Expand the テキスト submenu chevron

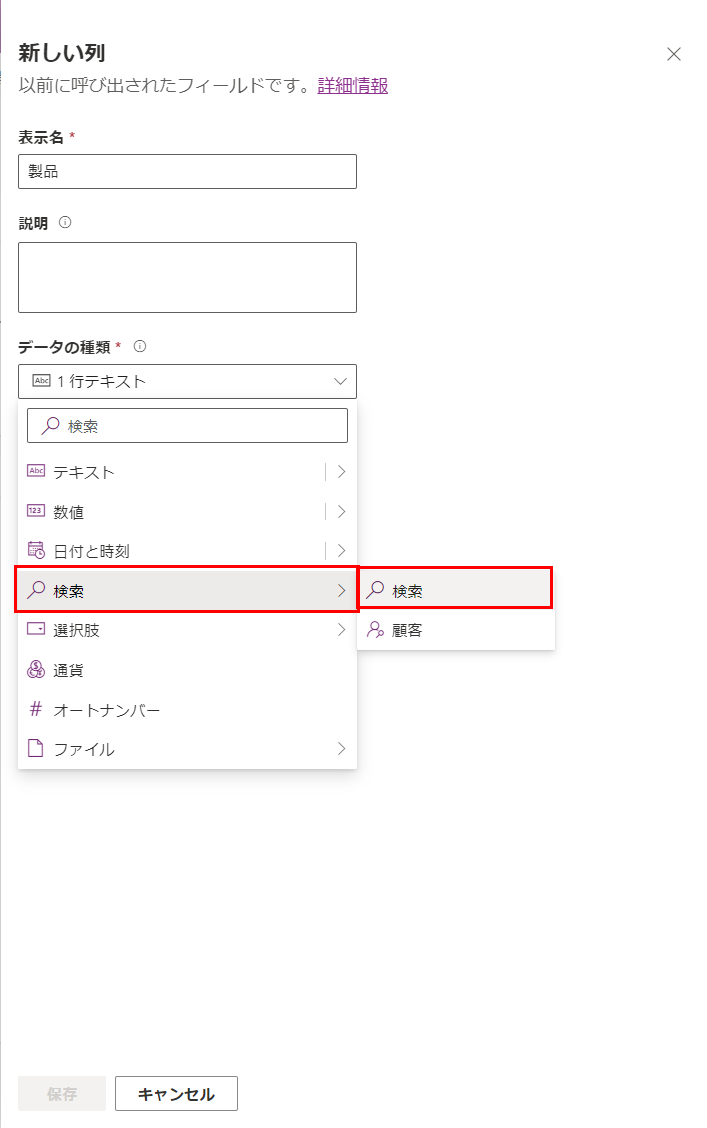pyautogui.click(x=343, y=471)
